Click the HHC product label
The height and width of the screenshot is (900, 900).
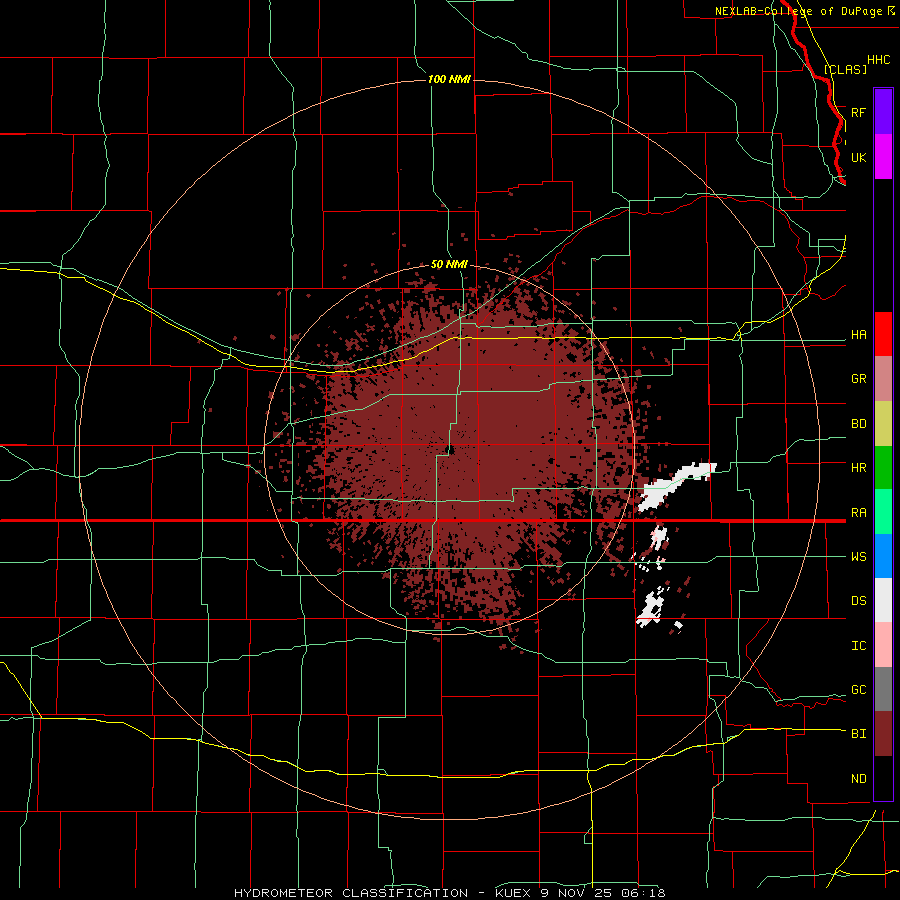(879, 60)
